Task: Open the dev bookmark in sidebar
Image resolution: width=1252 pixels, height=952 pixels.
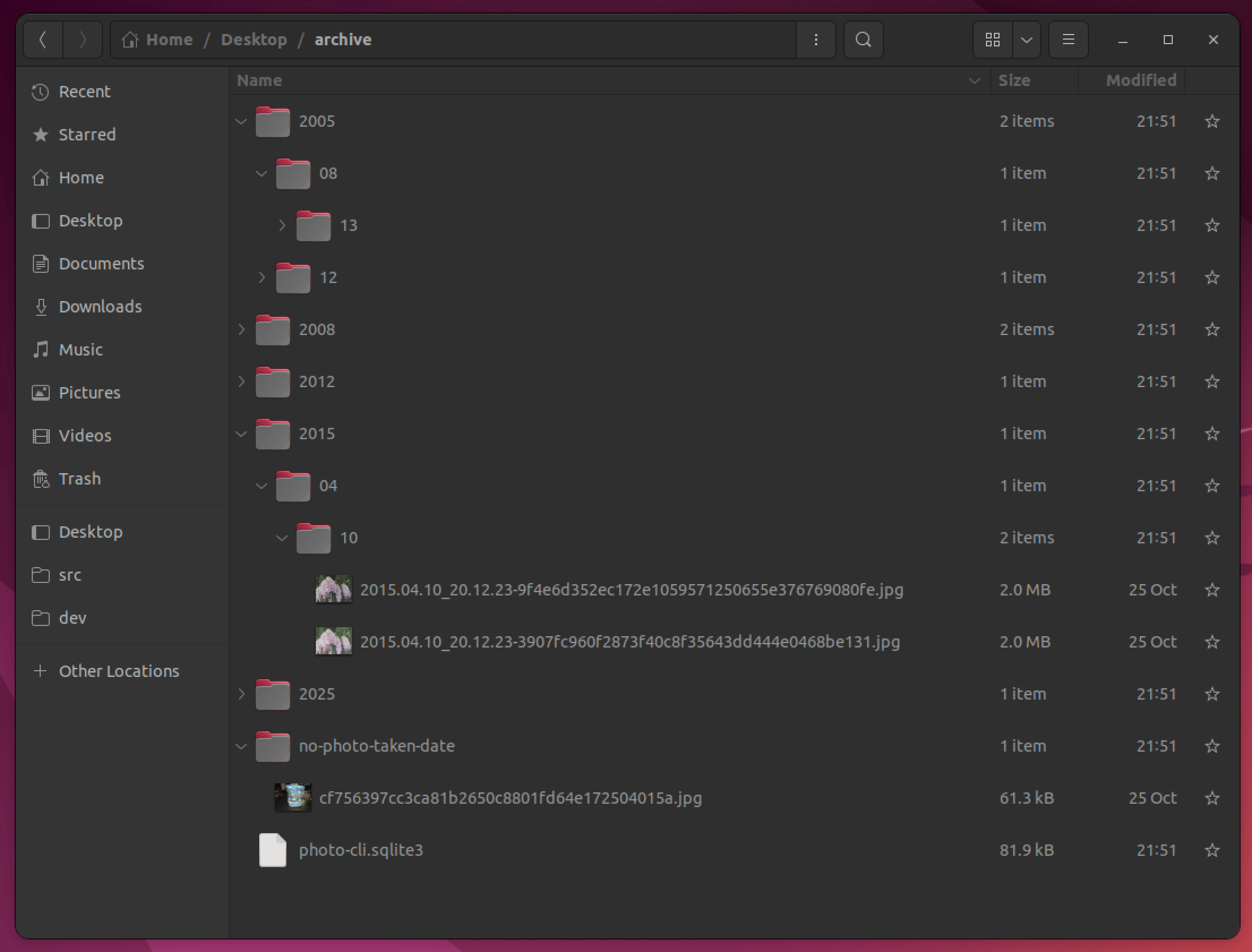Action: click(x=122, y=618)
